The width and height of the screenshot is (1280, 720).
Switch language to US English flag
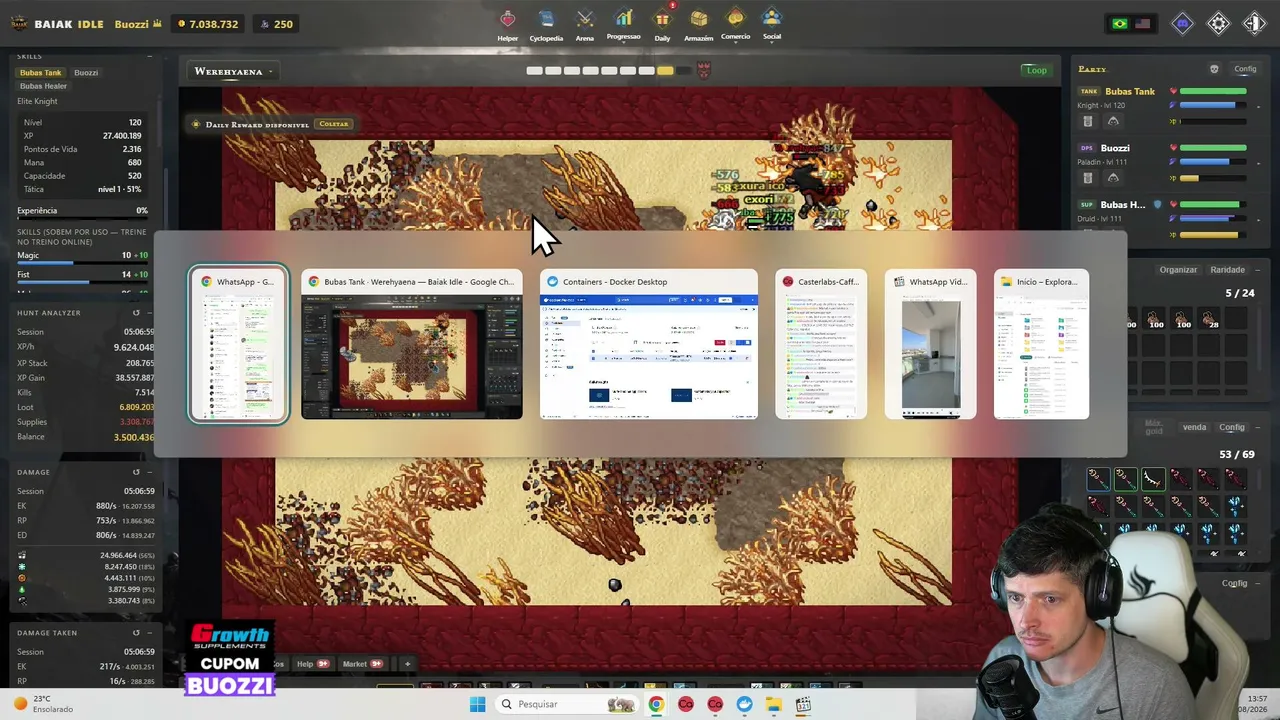1142,24
